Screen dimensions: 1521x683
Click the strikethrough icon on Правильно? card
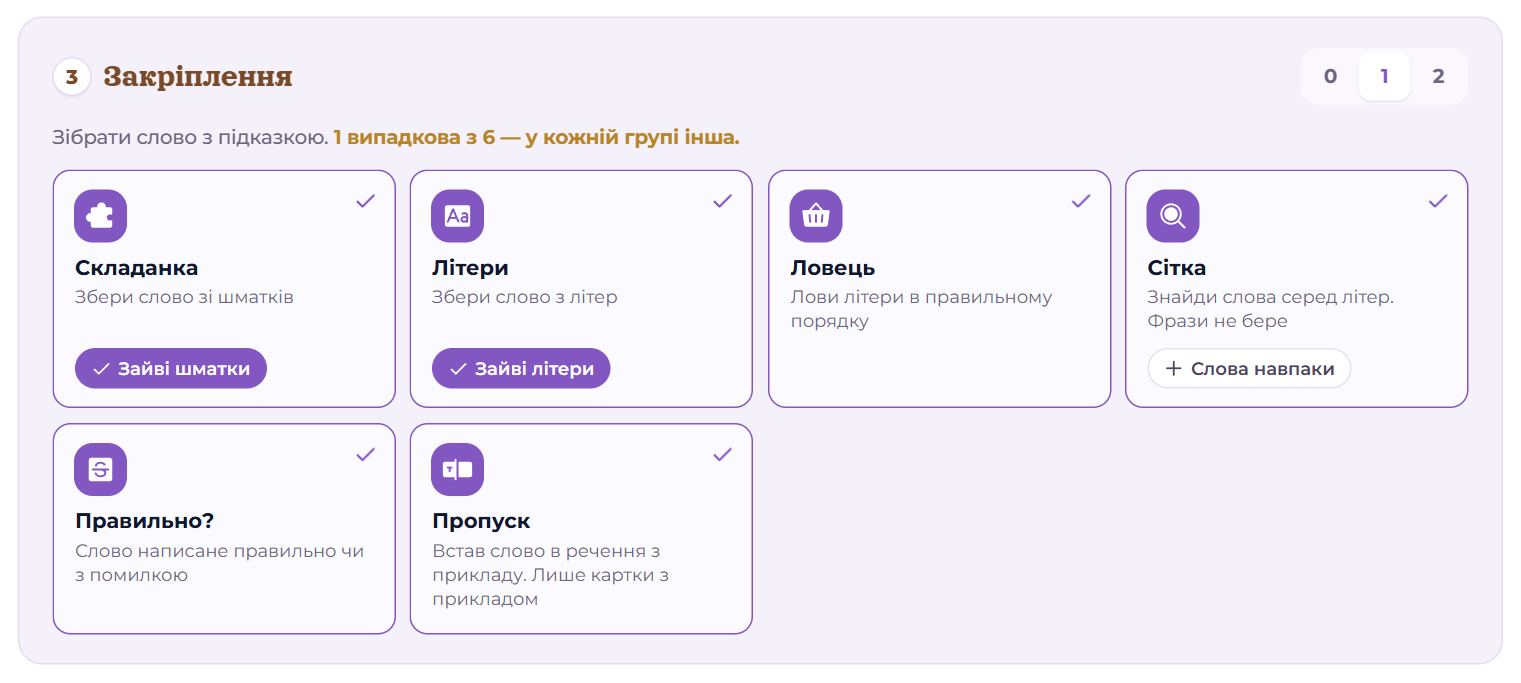[x=100, y=469]
